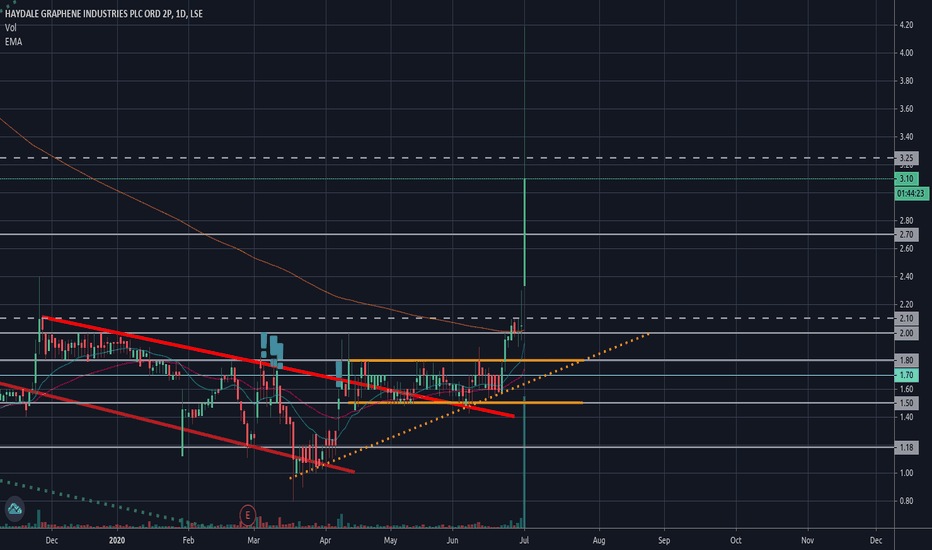The image size is (932, 550).
Task: Click the green 1.70 price label
Action: (906, 375)
